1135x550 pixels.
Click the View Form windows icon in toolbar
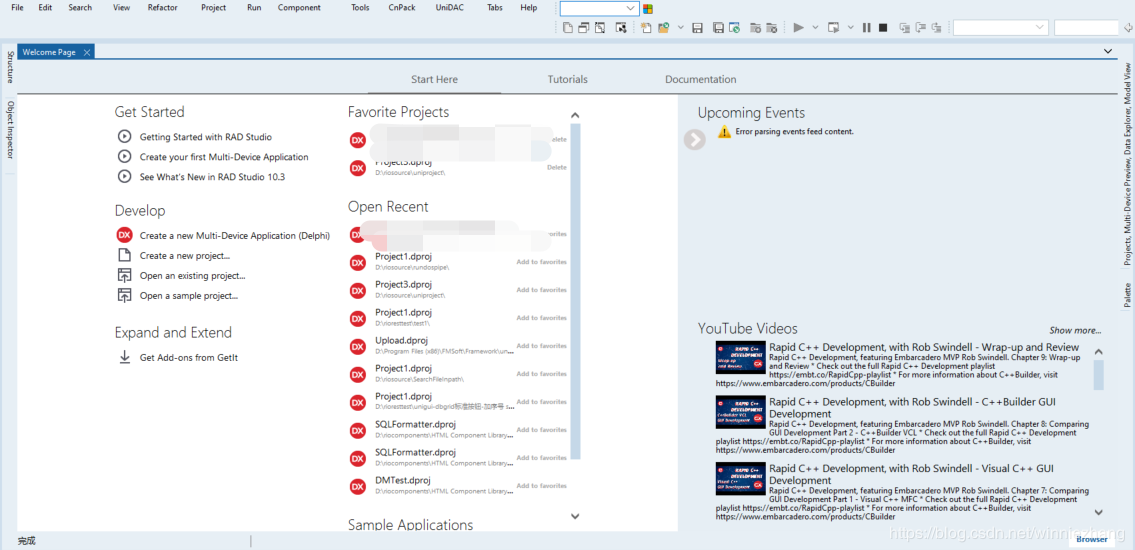[x=583, y=28]
